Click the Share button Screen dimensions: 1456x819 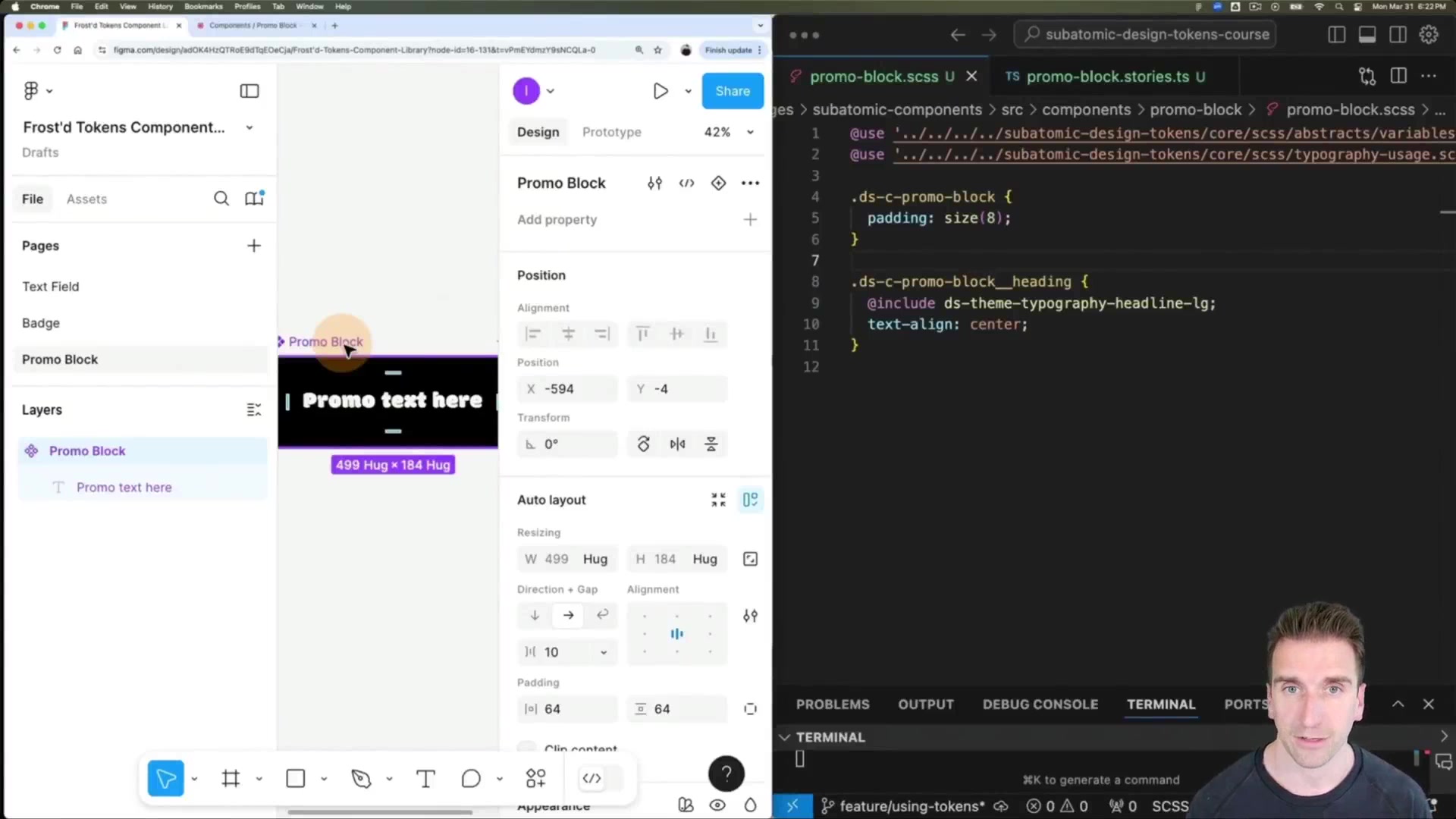point(733,91)
